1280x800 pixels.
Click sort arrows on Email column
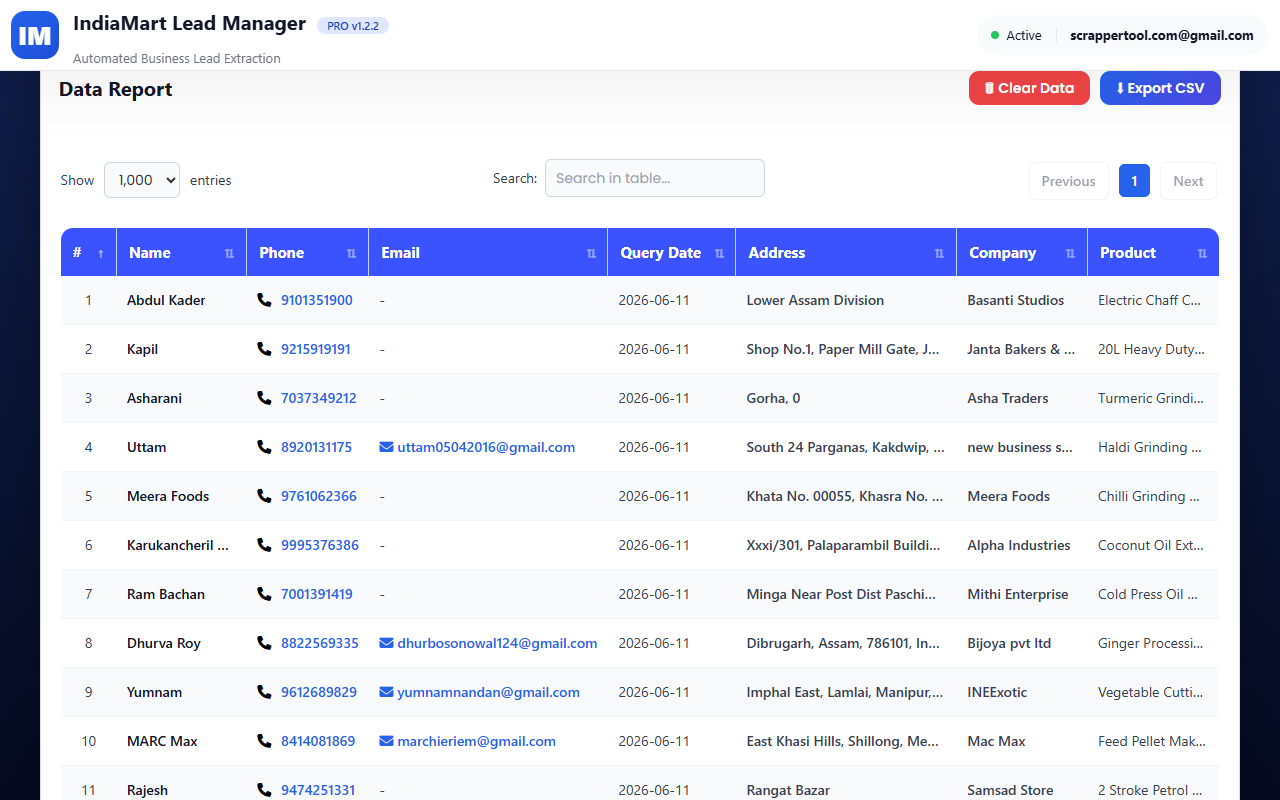[591, 254]
